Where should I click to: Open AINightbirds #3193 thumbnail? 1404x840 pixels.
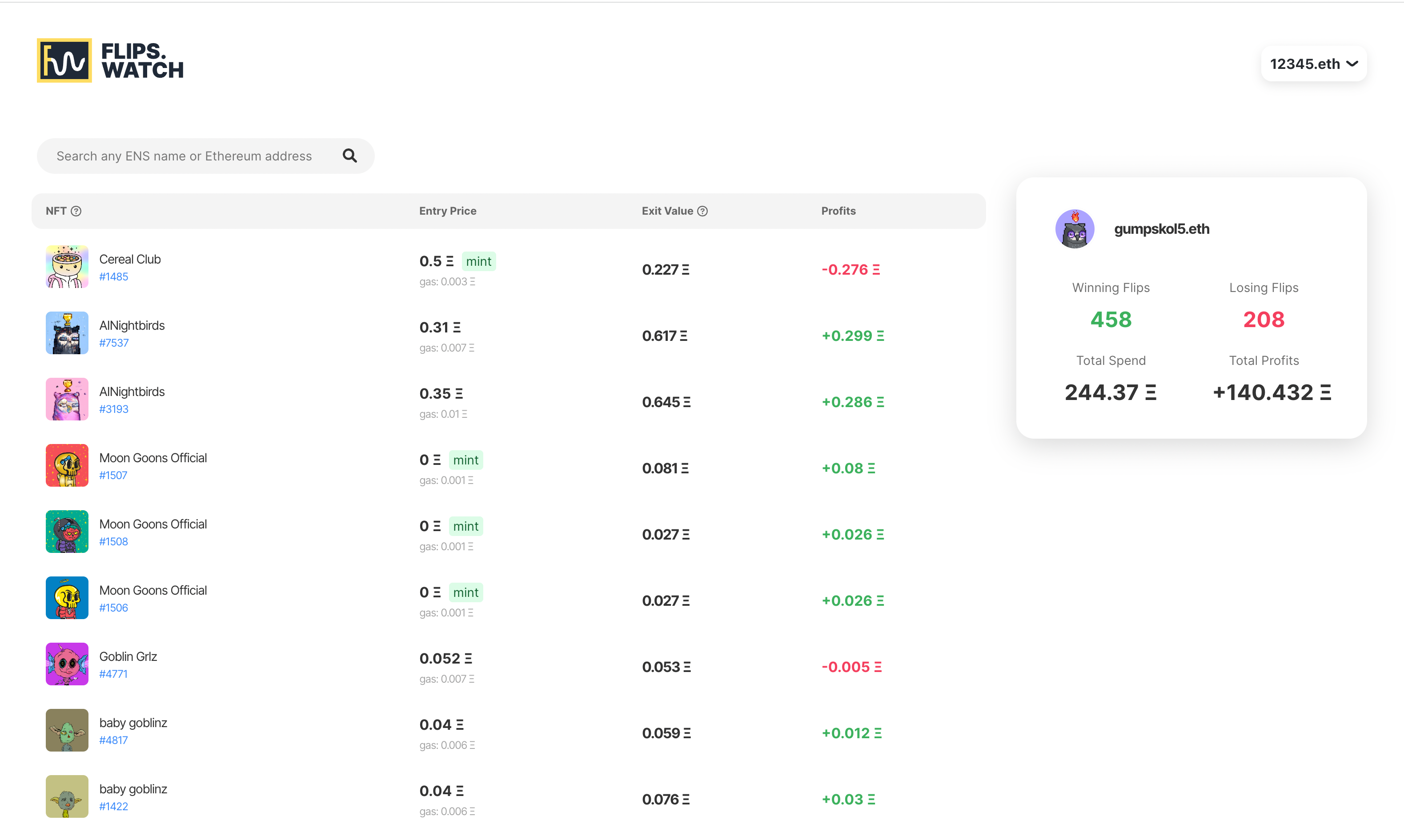(x=67, y=399)
